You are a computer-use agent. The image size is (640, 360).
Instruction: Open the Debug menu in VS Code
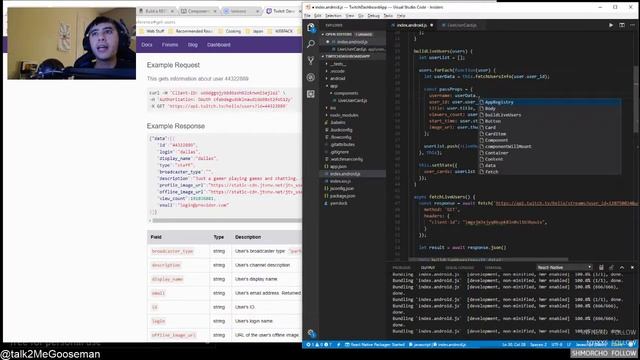373,16
